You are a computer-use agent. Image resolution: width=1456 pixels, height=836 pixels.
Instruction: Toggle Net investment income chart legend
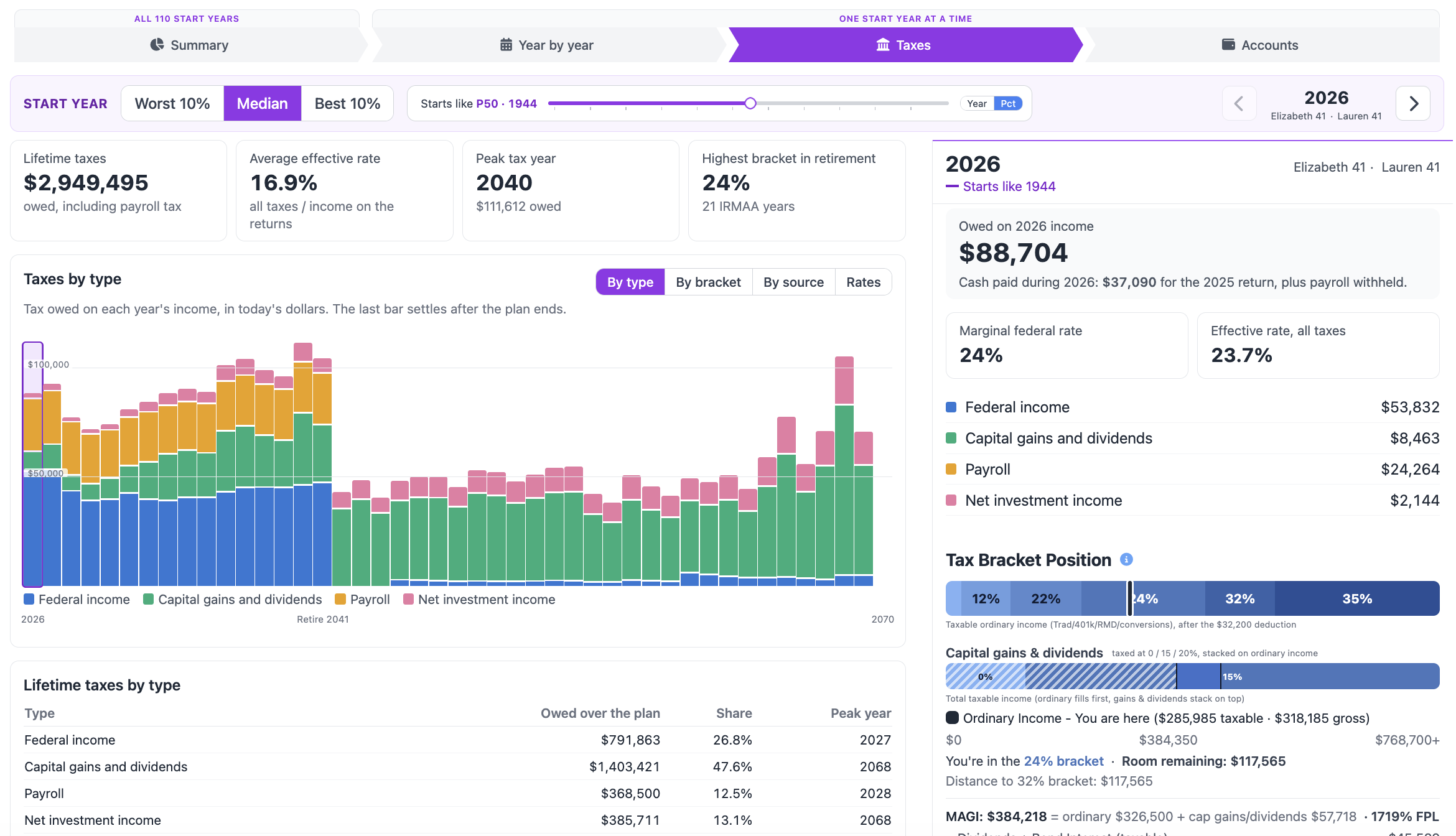[479, 600]
